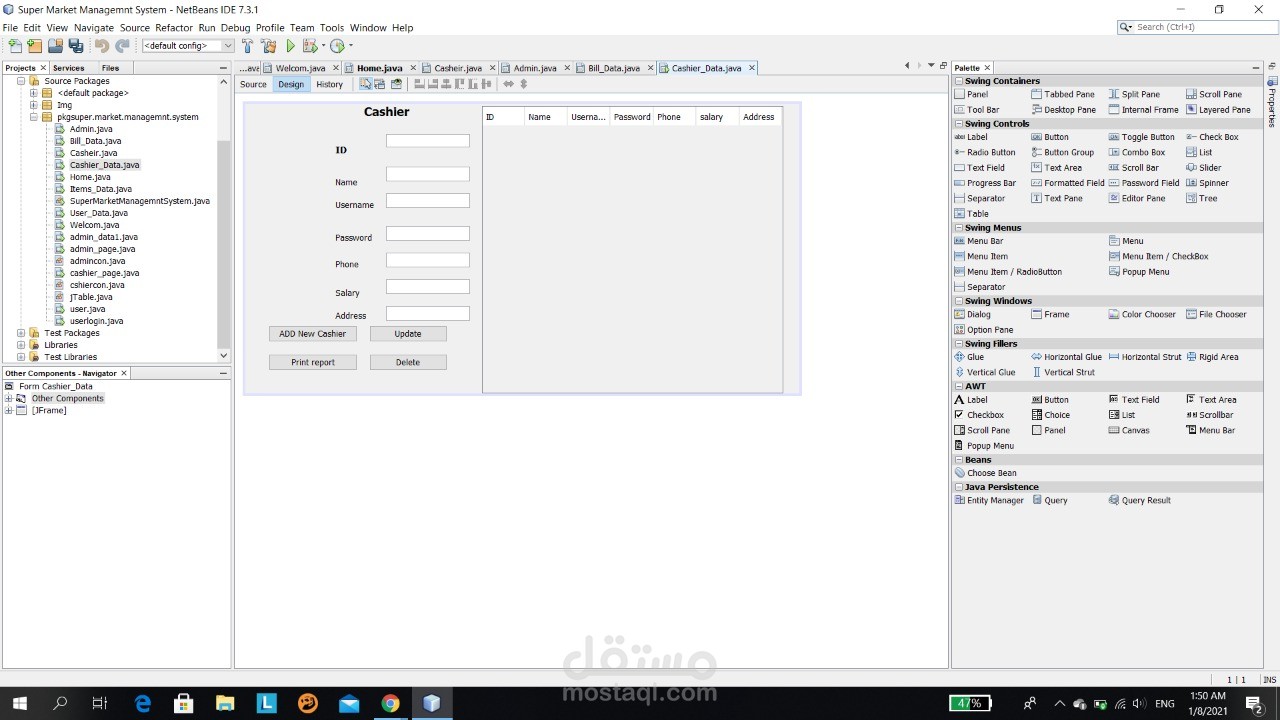Select Items_Data.java in Projects tree
This screenshot has width=1280, height=720.
click(100, 189)
